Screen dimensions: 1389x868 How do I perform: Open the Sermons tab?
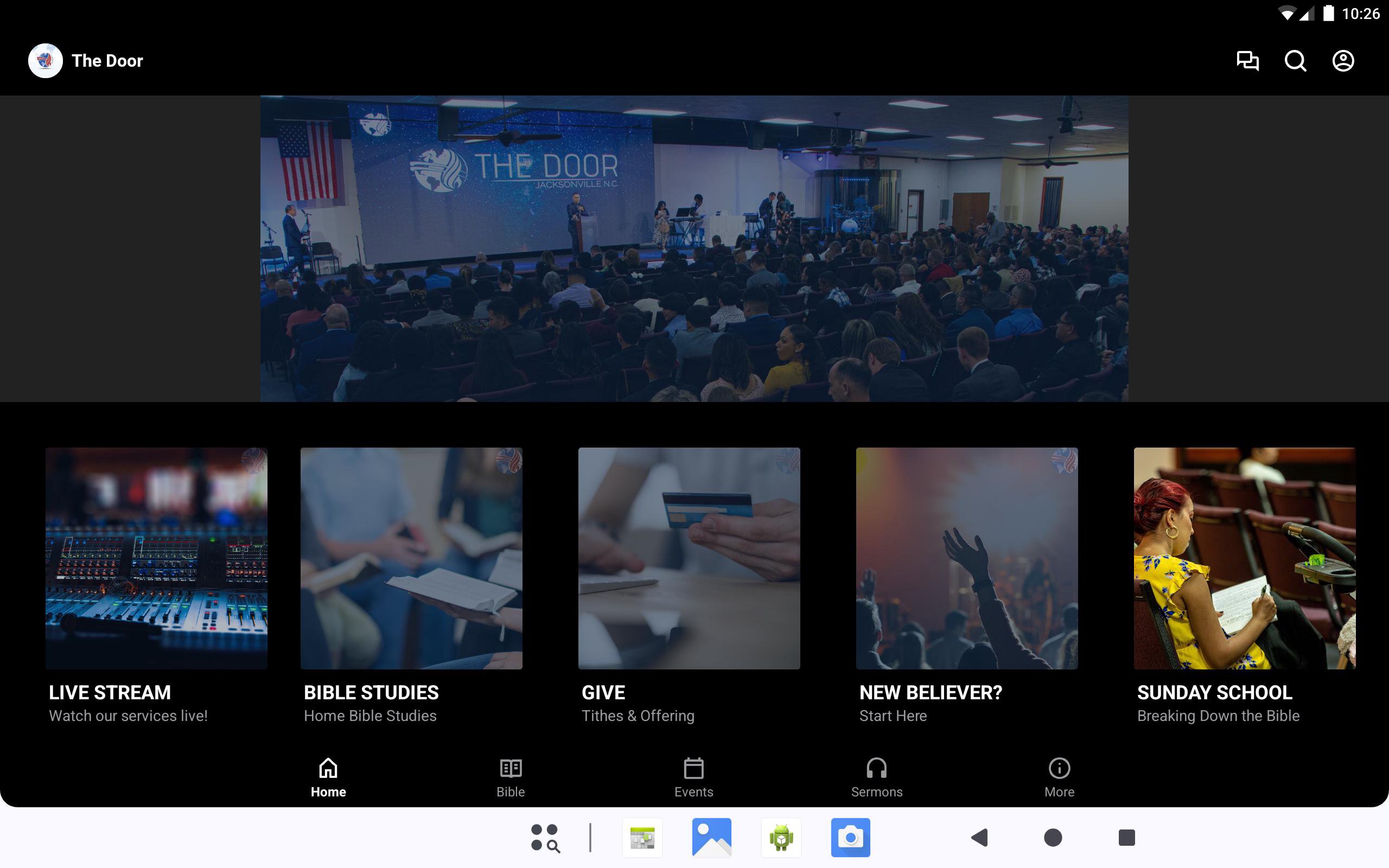(876, 777)
